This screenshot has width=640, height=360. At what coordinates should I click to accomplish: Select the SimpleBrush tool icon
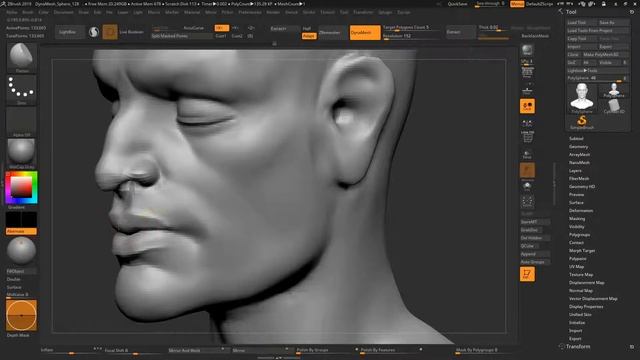[x=582, y=122]
